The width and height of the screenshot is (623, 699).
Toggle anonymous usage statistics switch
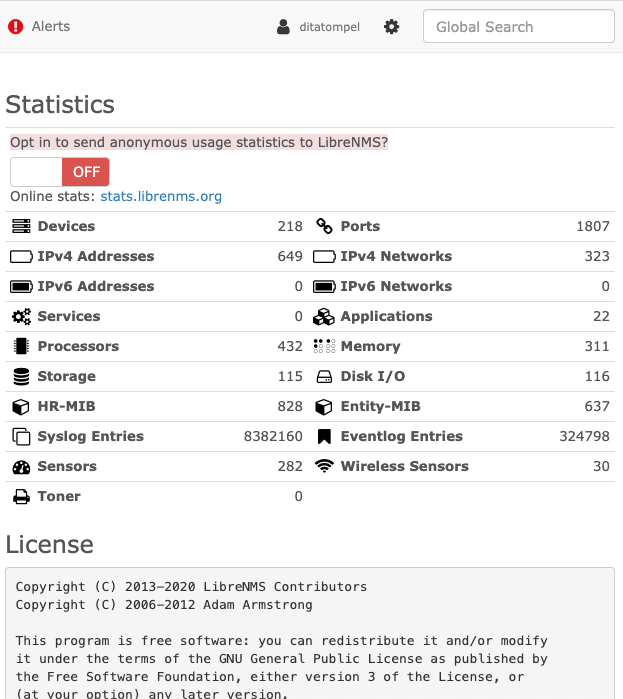[x=60, y=172]
